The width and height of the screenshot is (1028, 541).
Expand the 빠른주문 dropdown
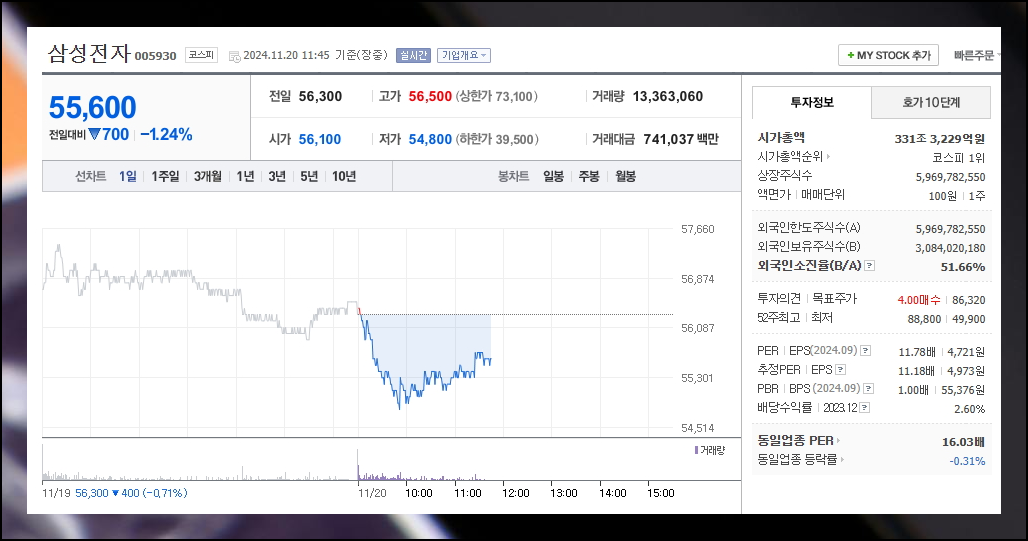977,56
